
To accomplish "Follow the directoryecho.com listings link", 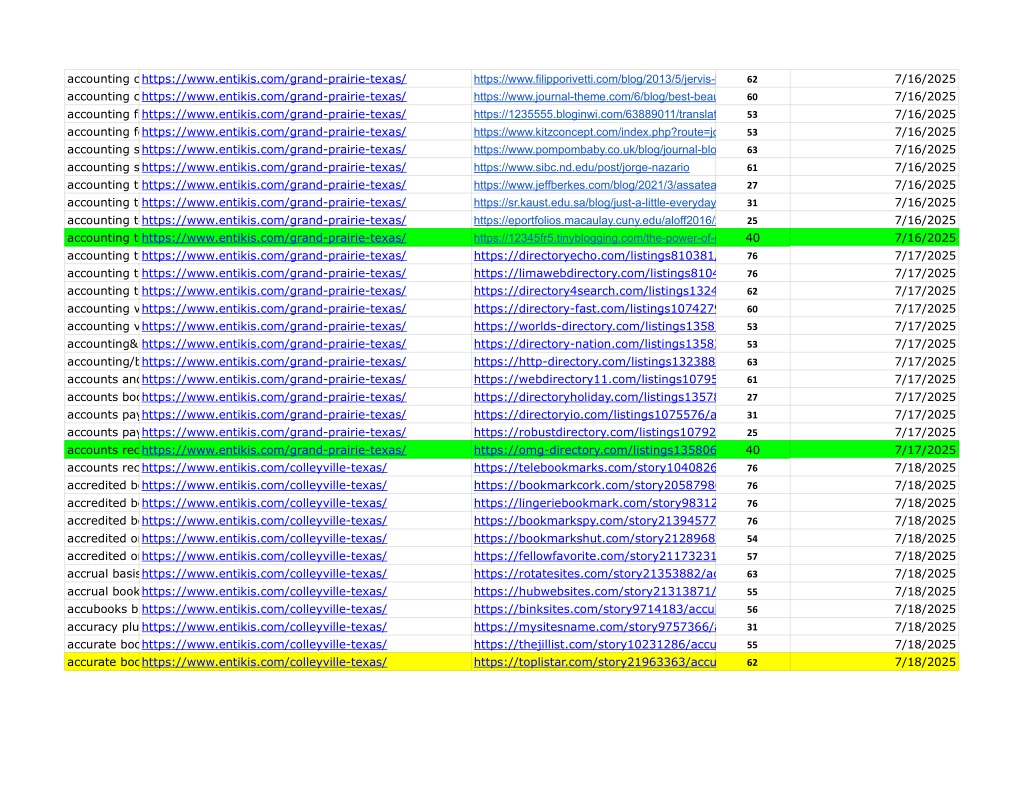I will [x=594, y=255].
